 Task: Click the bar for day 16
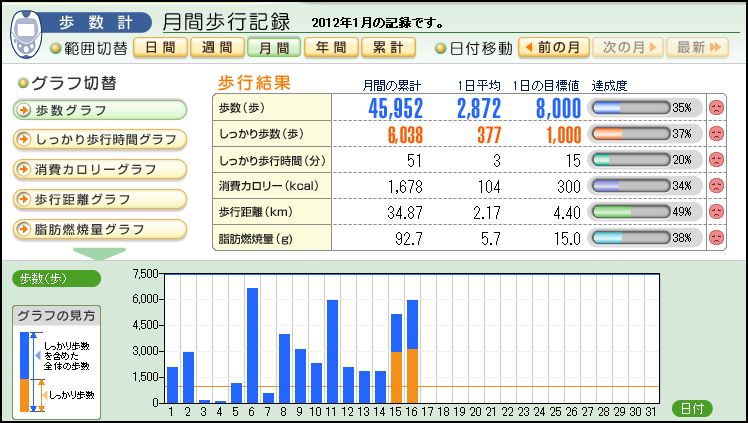pos(413,351)
